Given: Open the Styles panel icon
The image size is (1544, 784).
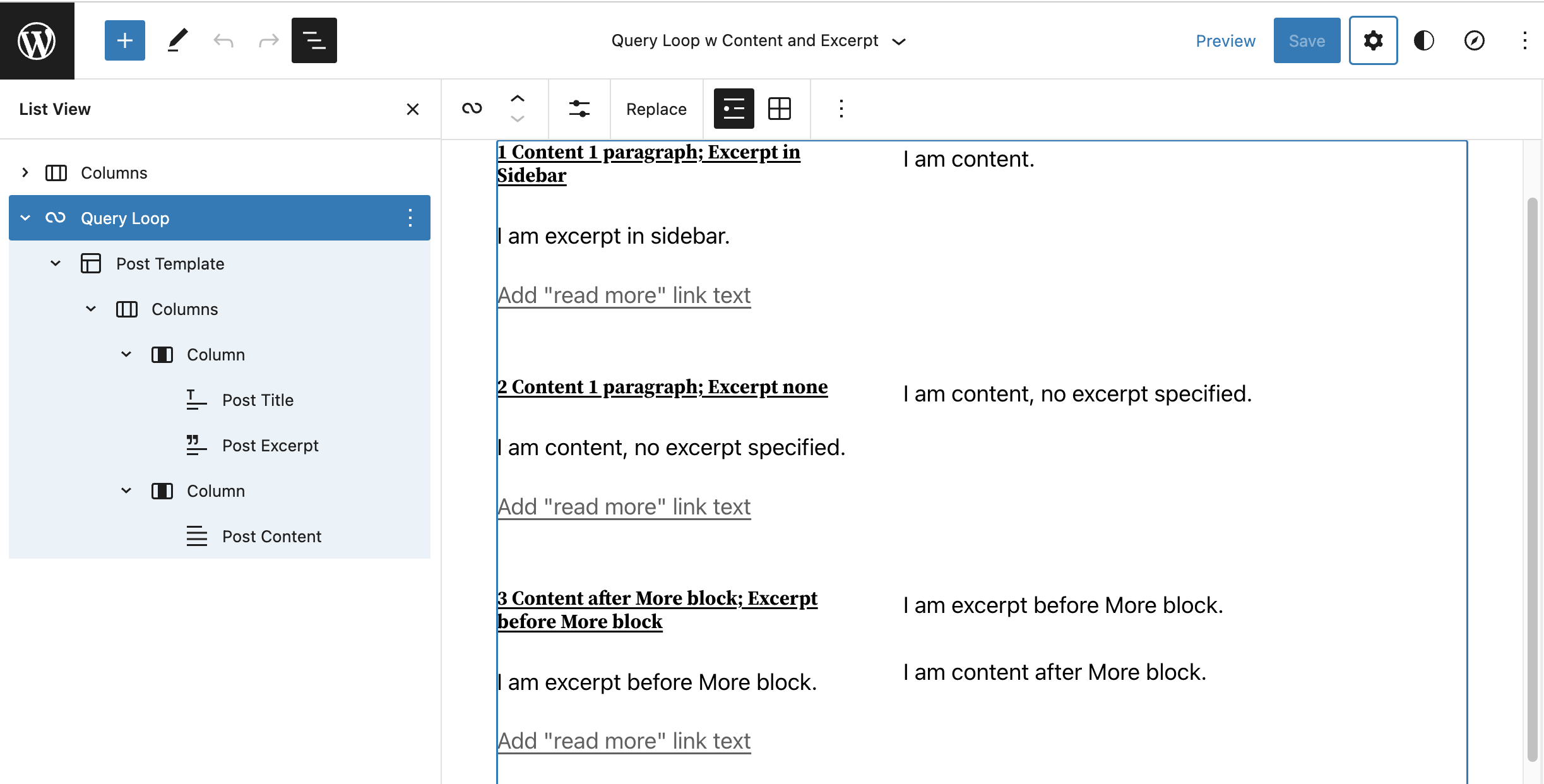Looking at the screenshot, I should click(1424, 40).
